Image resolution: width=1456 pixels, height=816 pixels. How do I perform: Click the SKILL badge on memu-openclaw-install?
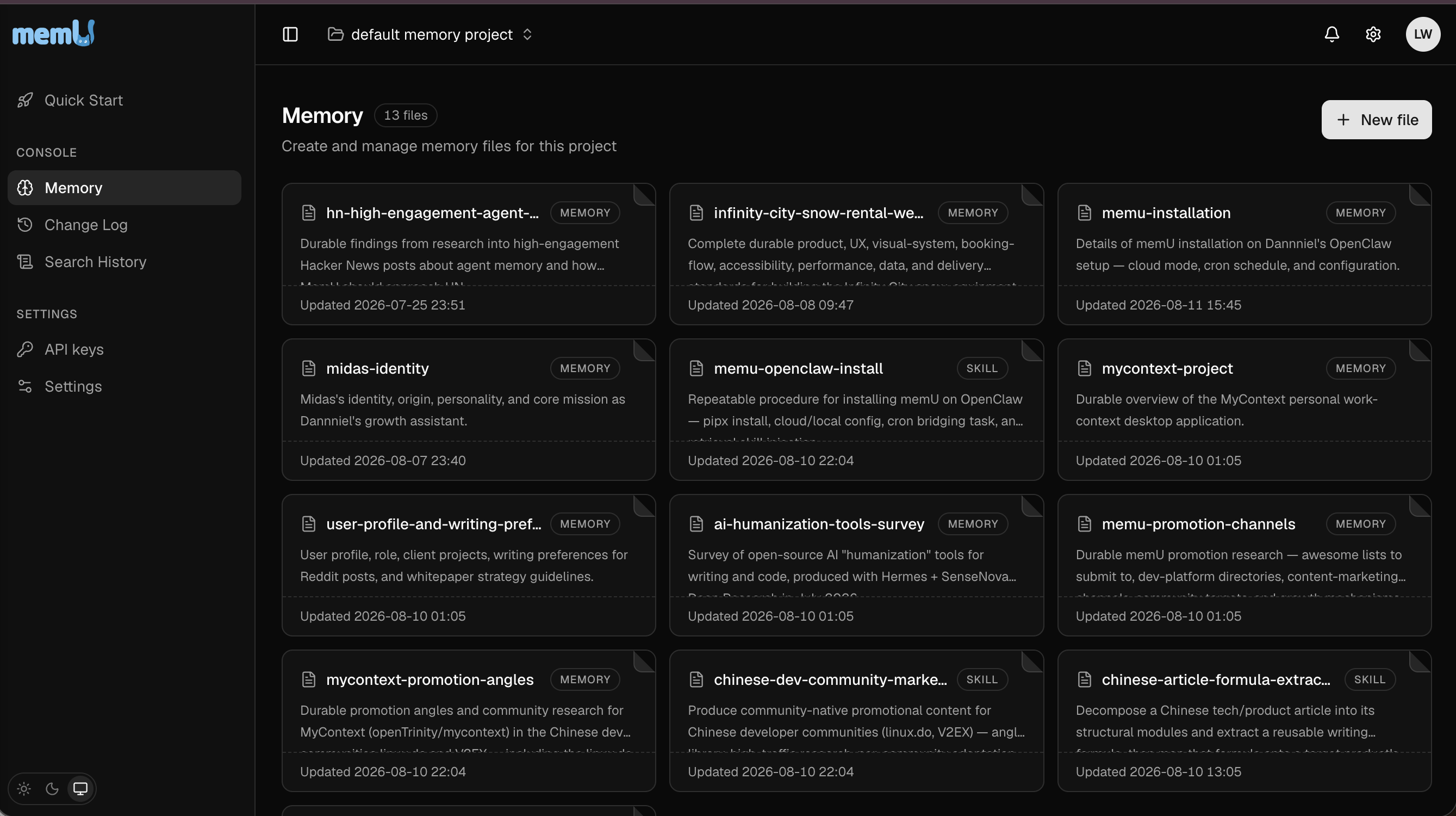pos(982,368)
